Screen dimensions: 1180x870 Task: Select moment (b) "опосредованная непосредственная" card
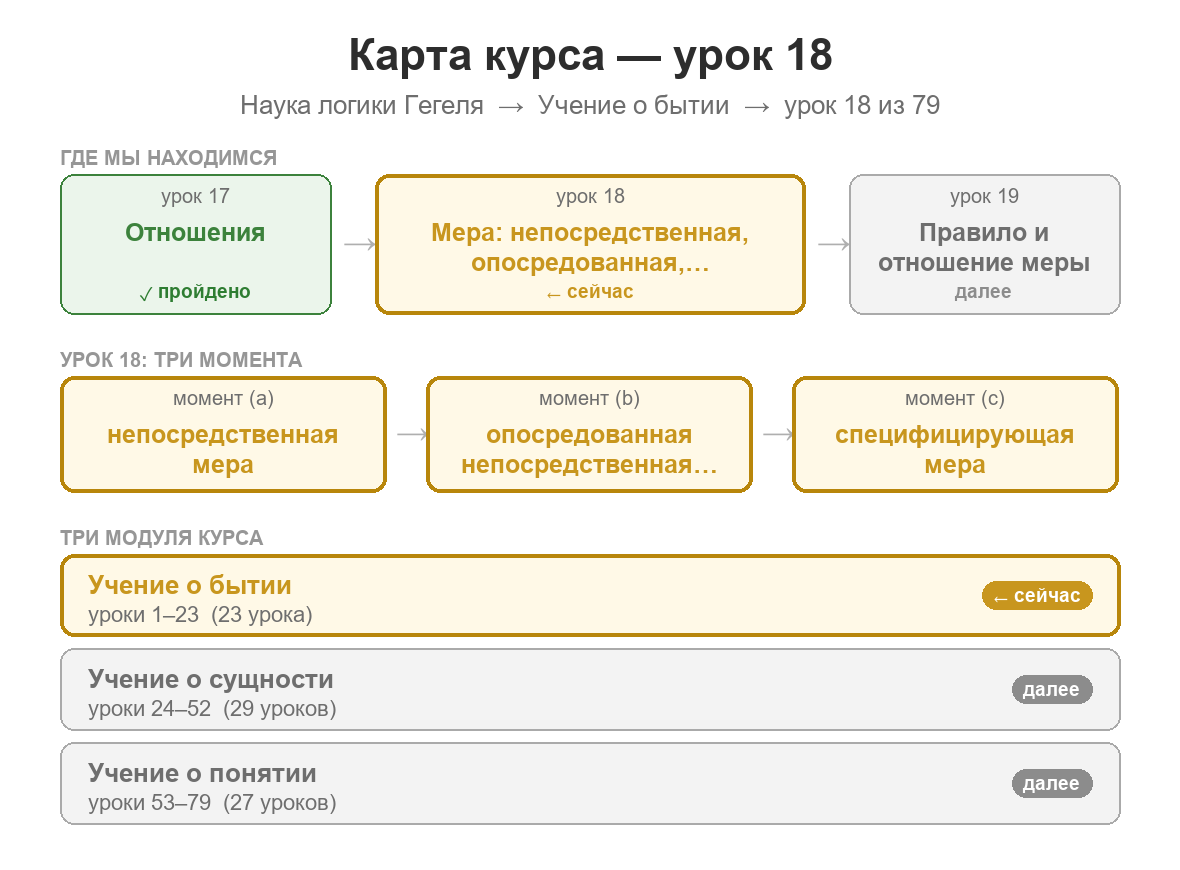coord(589,435)
